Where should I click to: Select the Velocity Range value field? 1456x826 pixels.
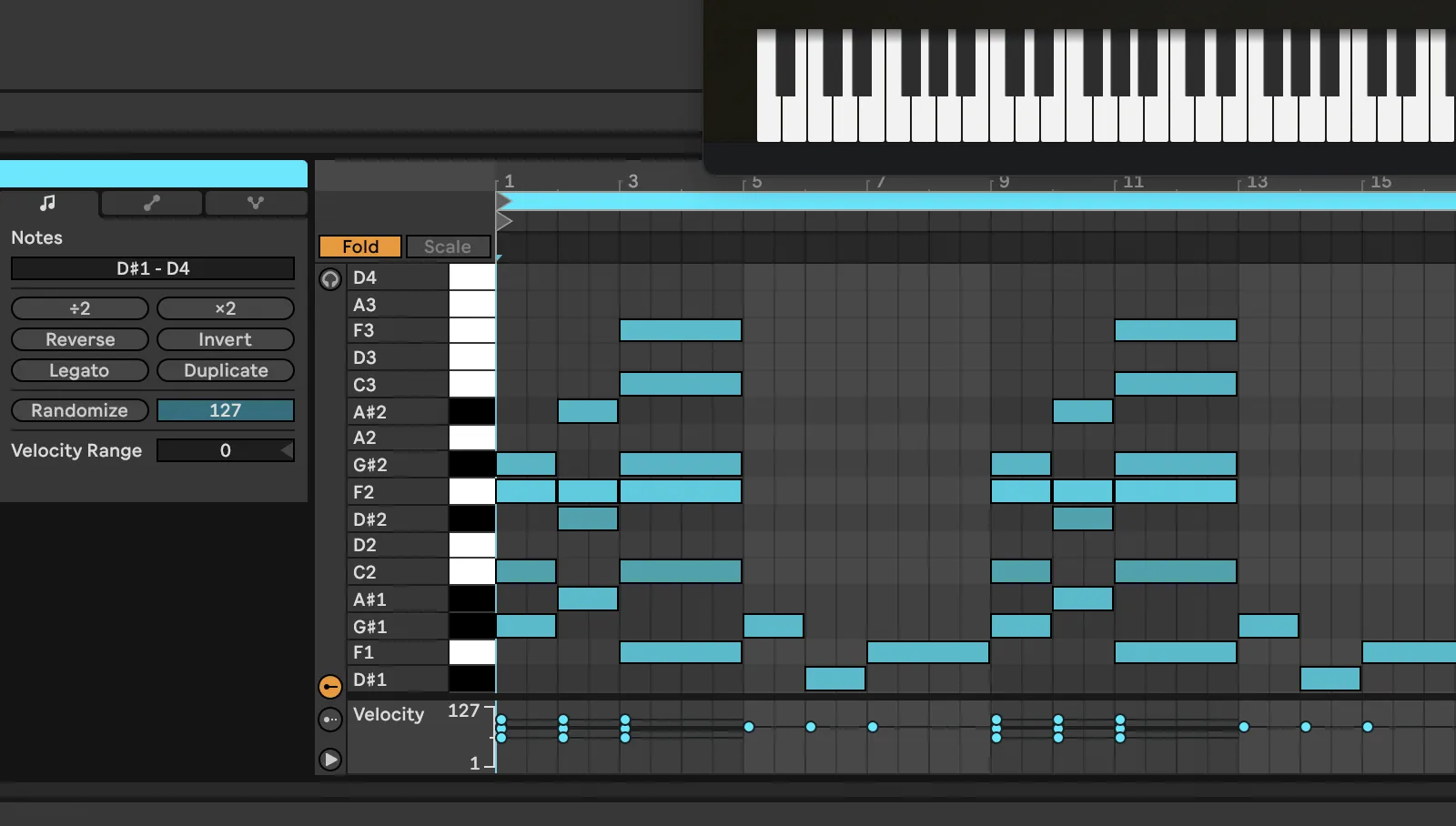[x=225, y=450]
